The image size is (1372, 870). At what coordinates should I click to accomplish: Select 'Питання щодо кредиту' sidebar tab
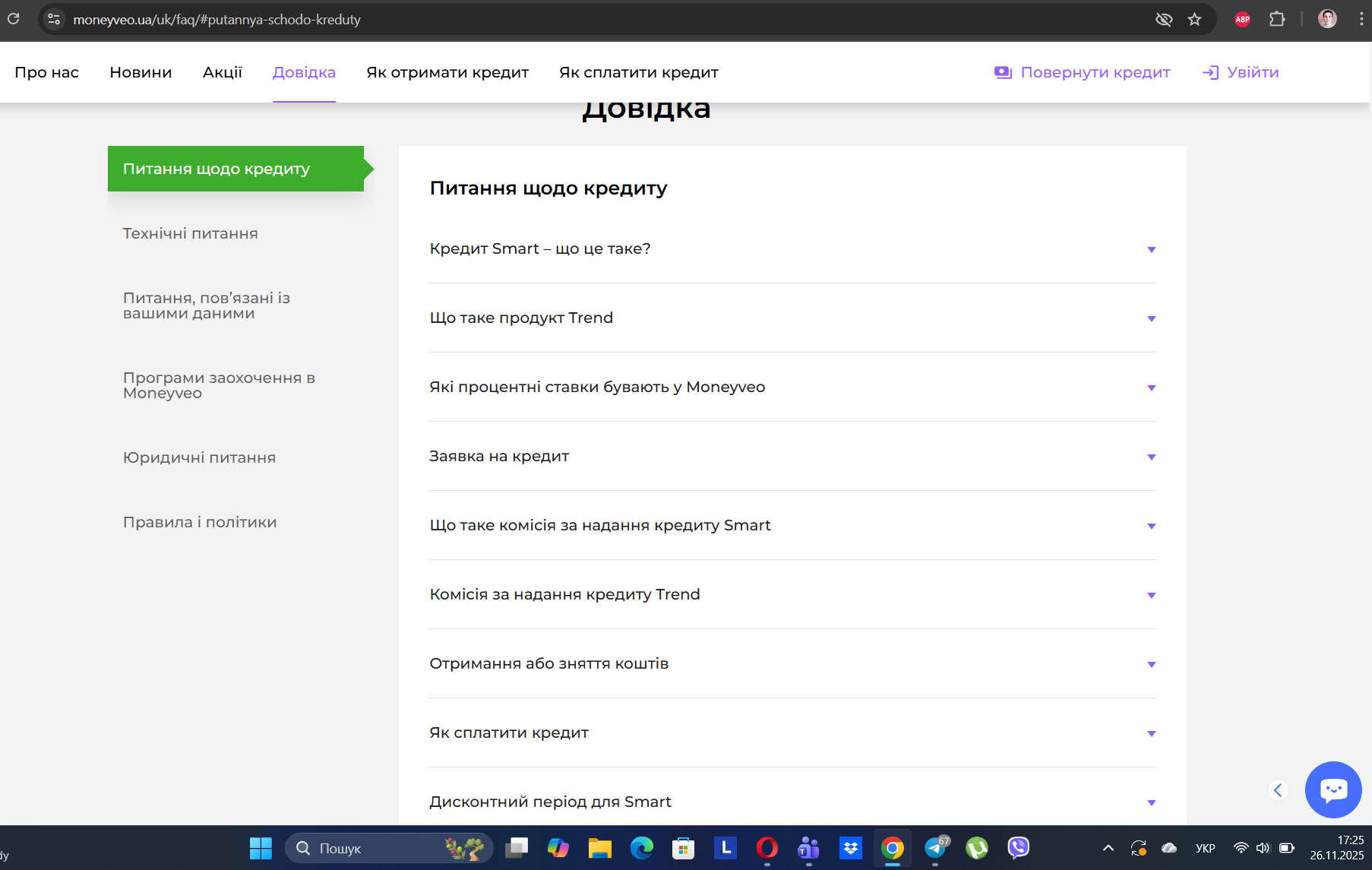tap(236, 169)
